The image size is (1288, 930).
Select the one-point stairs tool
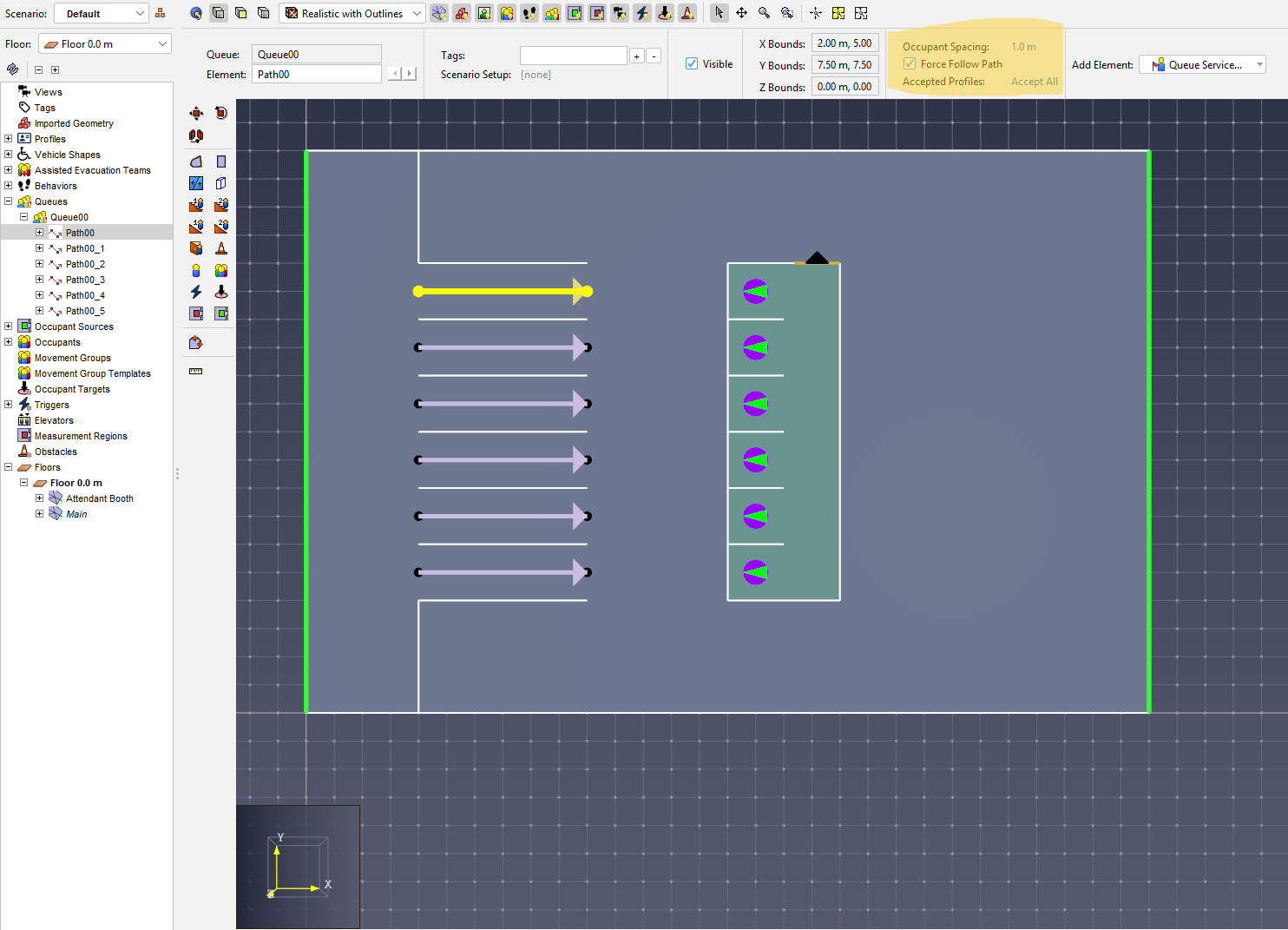click(x=196, y=205)
